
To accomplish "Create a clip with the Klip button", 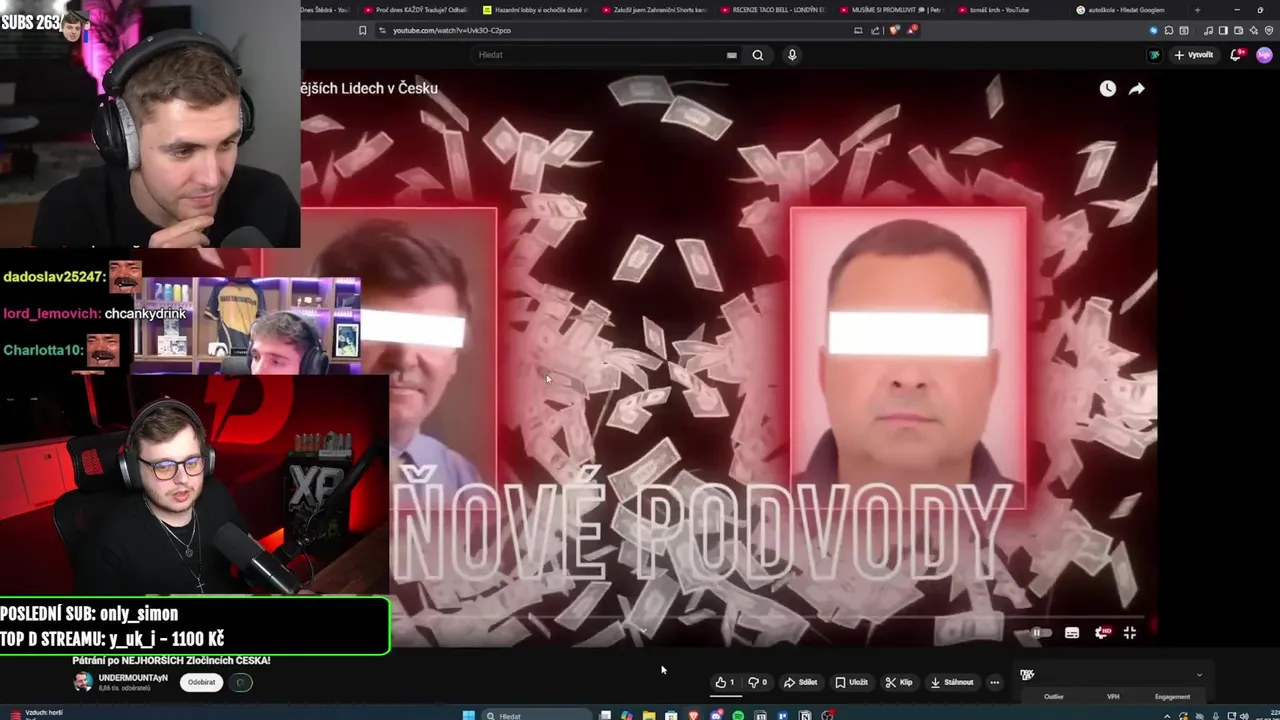I will coord(900,682).
